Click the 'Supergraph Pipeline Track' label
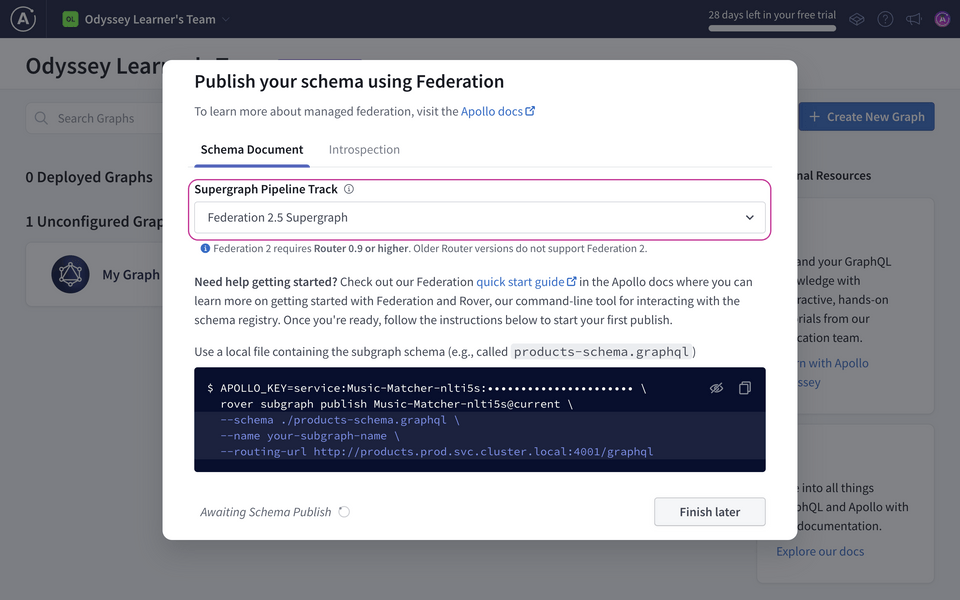Image resolution: width=960 pixels, height=600 pixels. (x=266, y=189)
